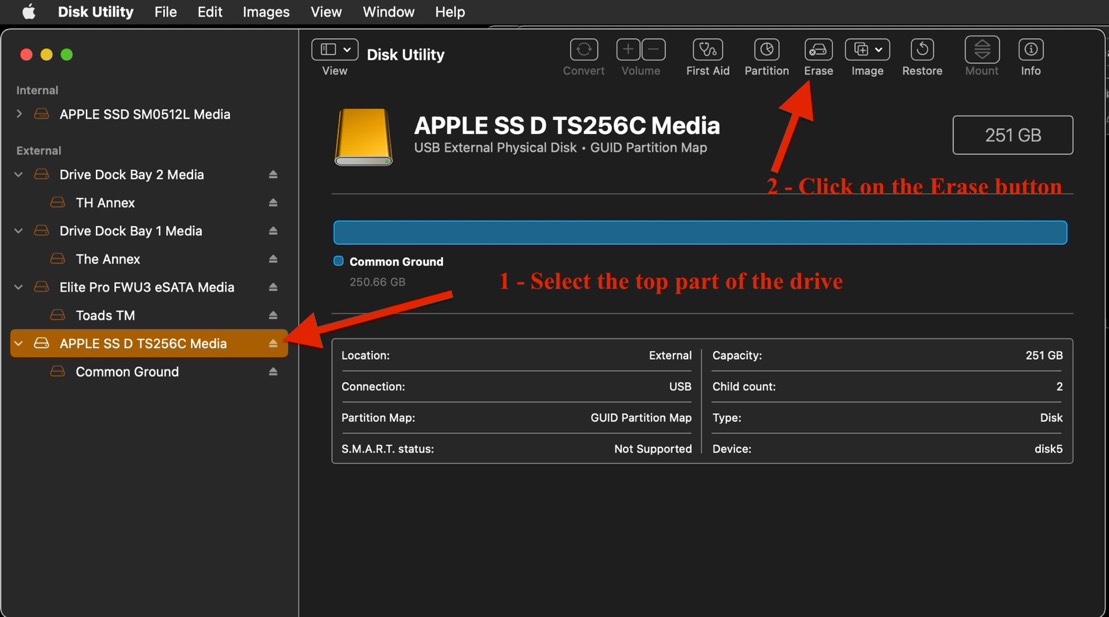This screenshot has width=1109, height=617.
Task: Click the add volume plus icon
Action: 628,50
